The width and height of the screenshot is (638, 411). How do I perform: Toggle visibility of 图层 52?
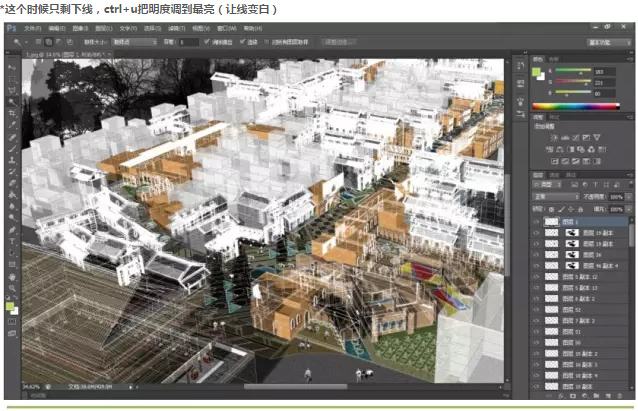536,310
